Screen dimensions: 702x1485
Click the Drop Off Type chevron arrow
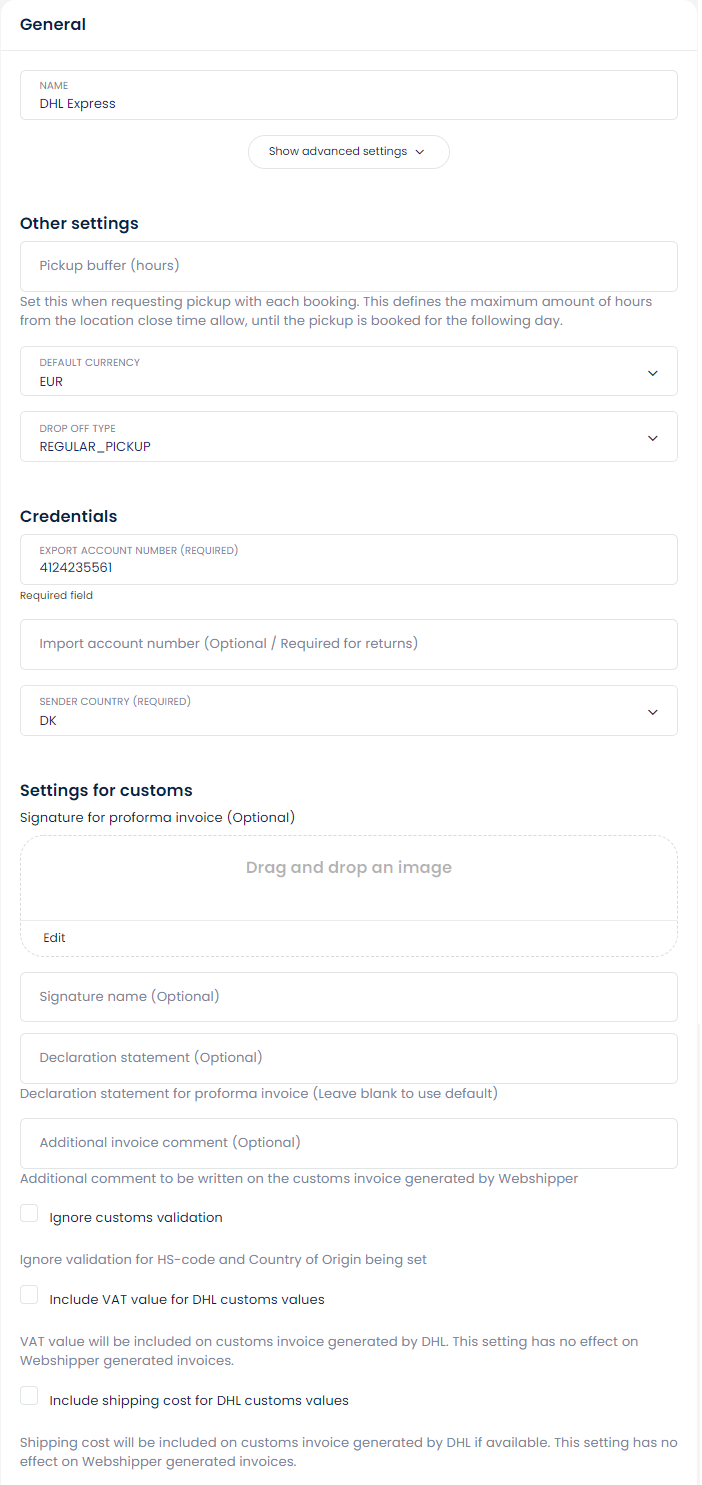click(x=653, y=438)
